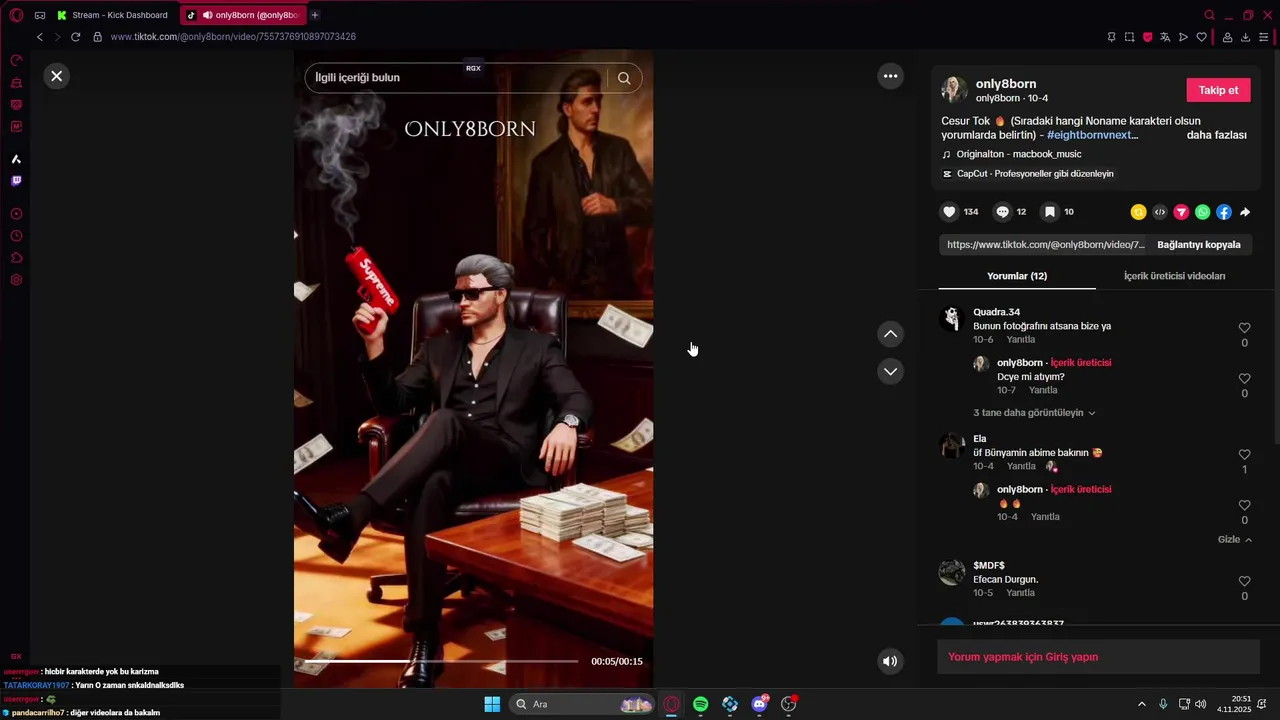1280x720 pixels.
Task: Reply to Ela's comment via Yanıtla
Action: coord(1021,467)
